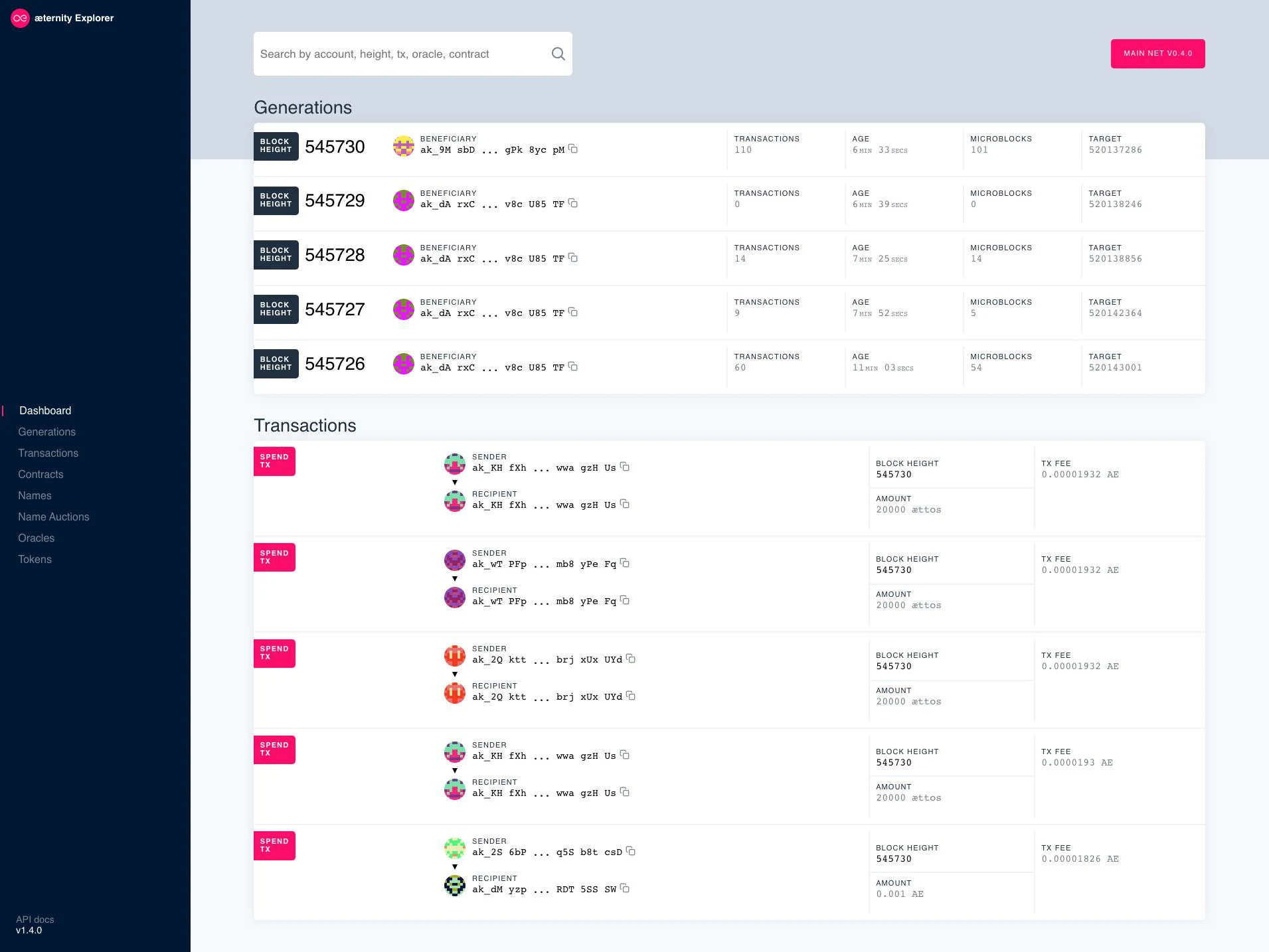Copy recipient address in fourth spend transaction

coord(625,792)
